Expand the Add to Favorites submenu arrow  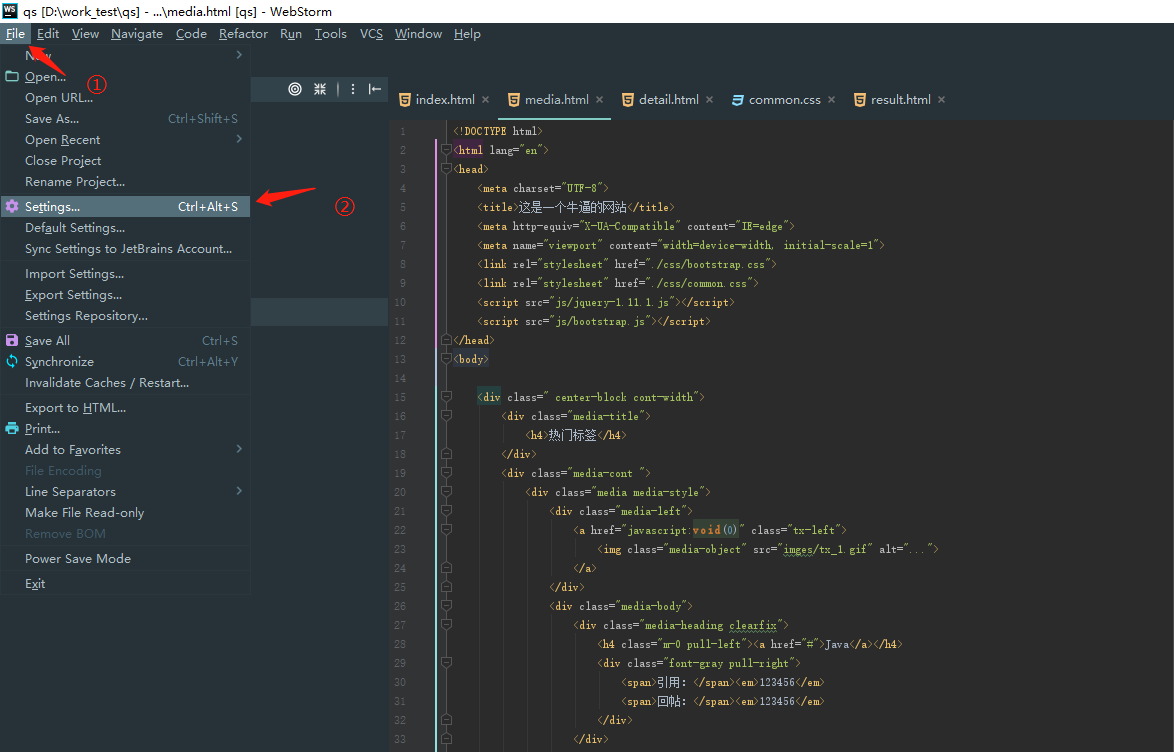239,449
